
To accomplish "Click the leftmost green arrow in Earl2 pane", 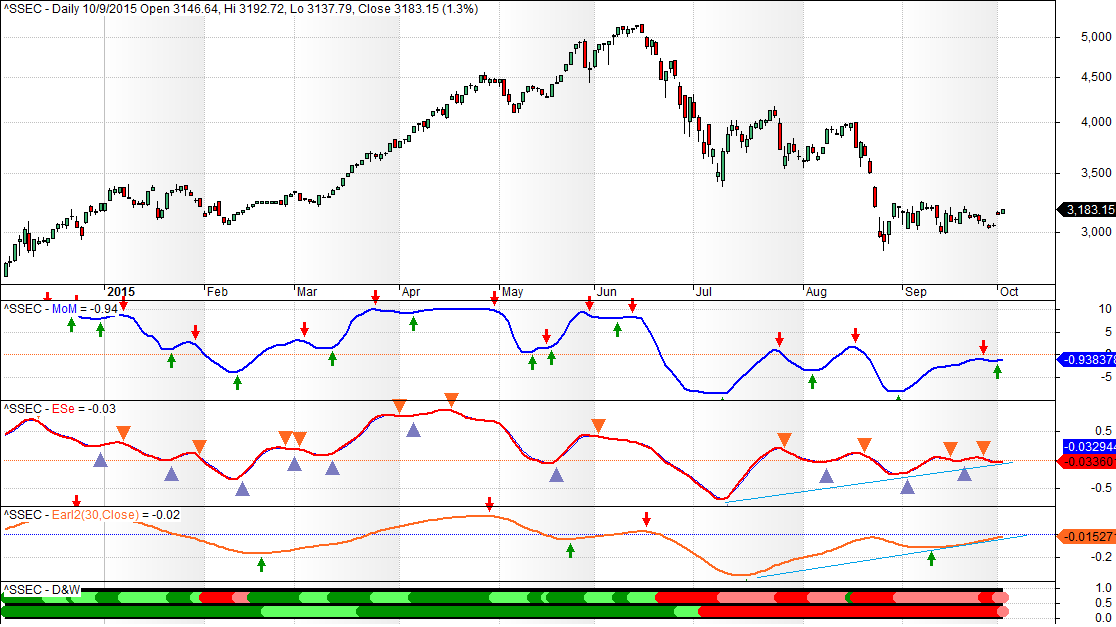I will (x=261, y=564).
